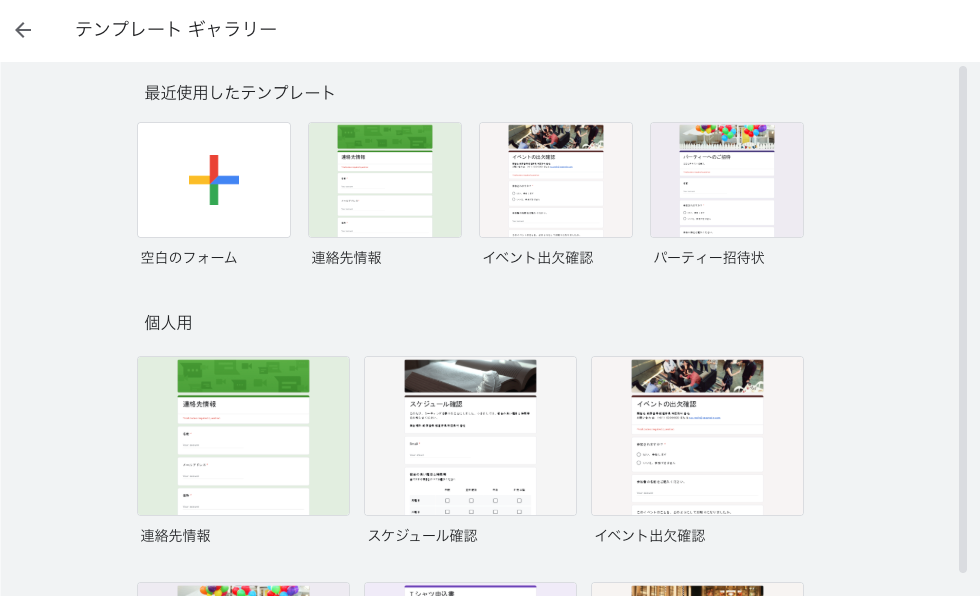Click the back arrow to leave template gallery

22,30
